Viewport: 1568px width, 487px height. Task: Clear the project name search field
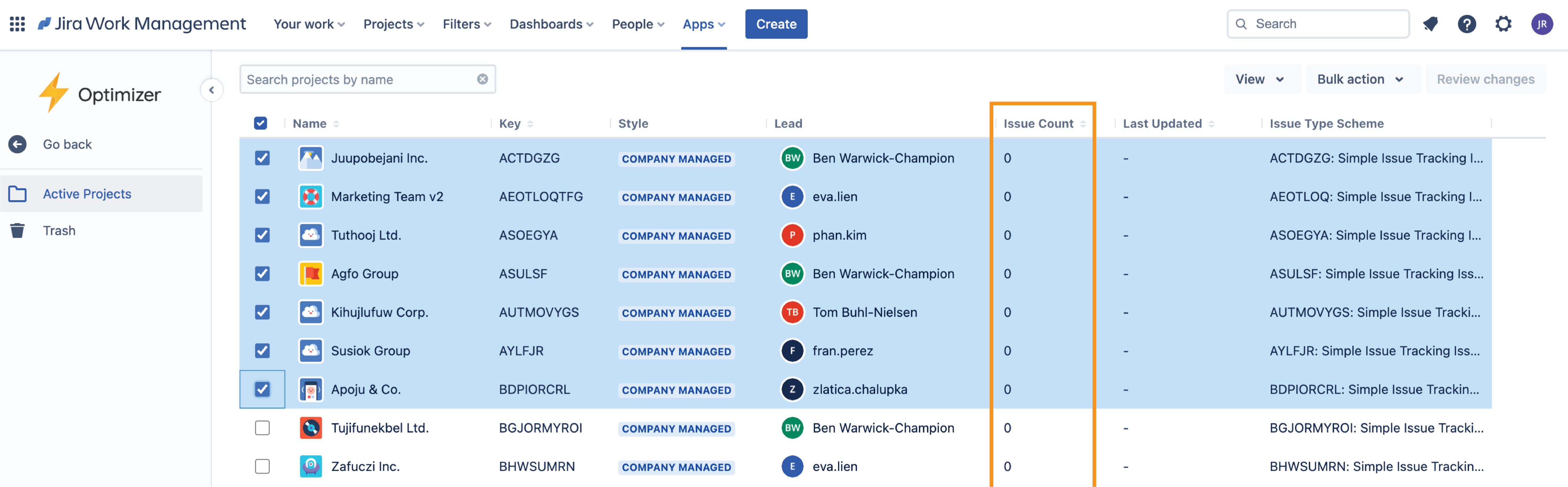point(482,79)
